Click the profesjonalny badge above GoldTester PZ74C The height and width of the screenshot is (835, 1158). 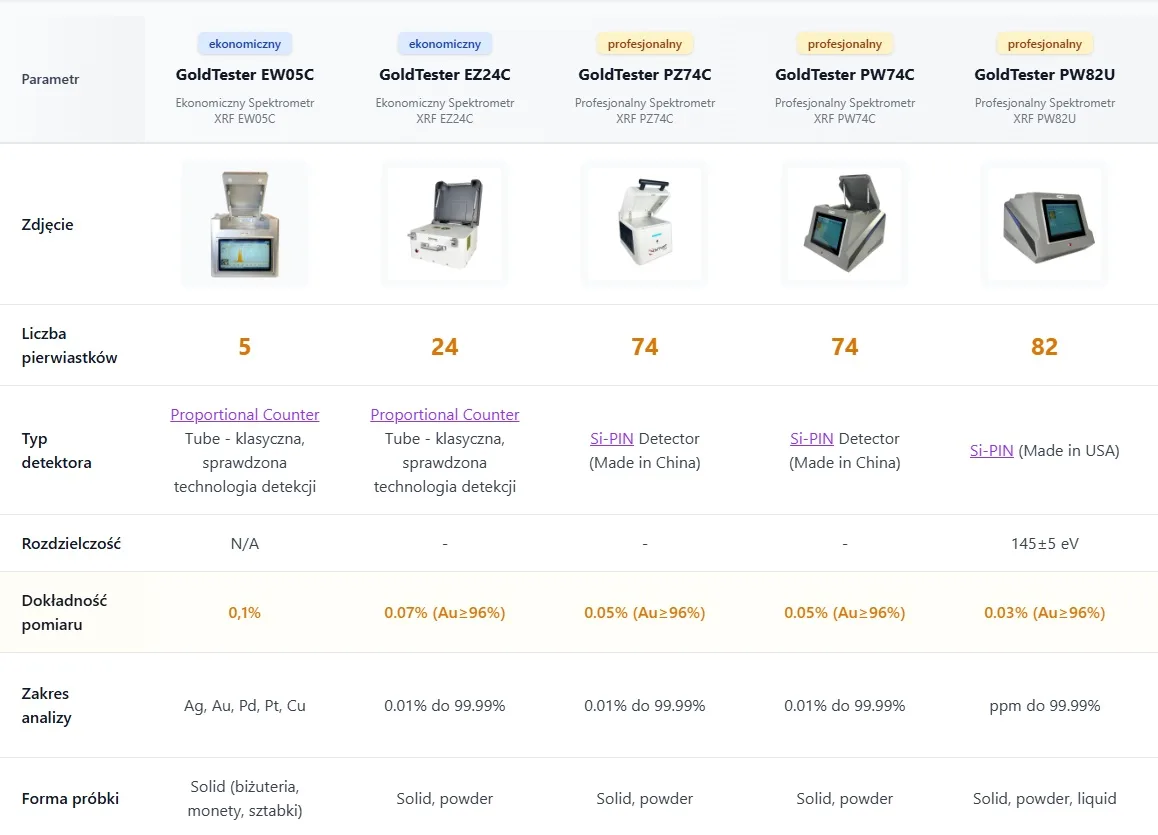(645, 44)
